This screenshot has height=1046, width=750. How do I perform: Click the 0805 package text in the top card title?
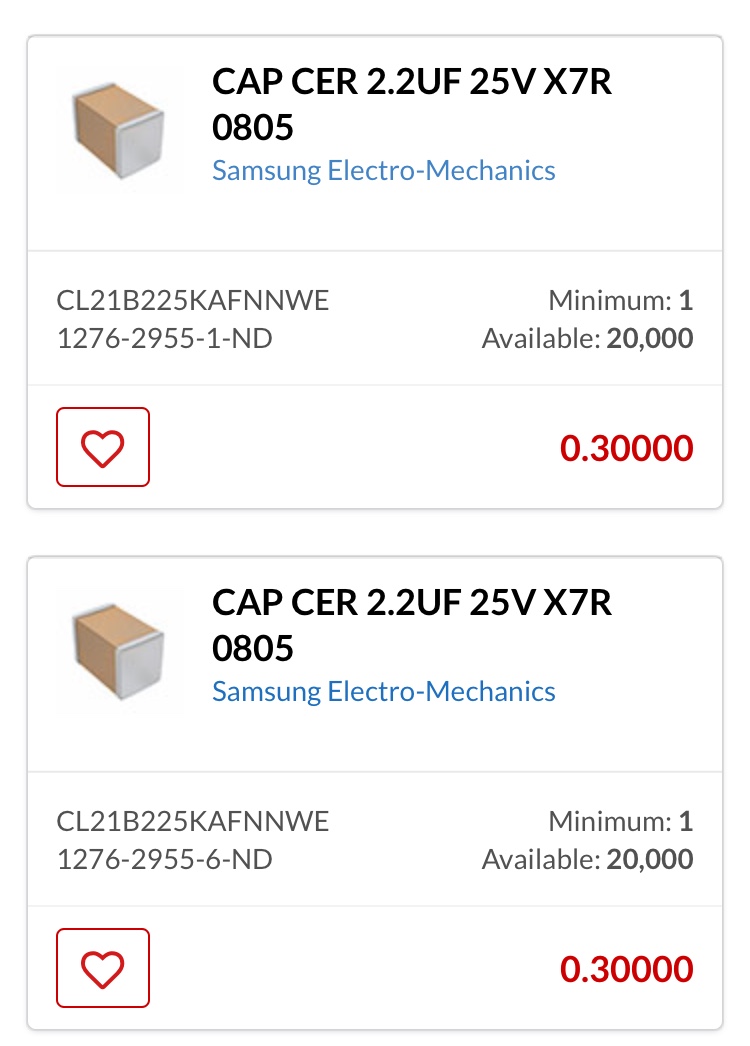[253, 127]
